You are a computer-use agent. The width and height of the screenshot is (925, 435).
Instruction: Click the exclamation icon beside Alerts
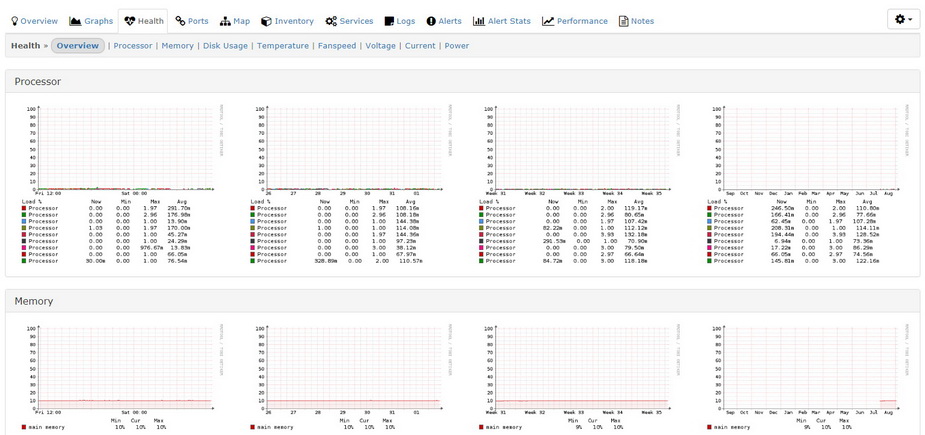(431, 21)
